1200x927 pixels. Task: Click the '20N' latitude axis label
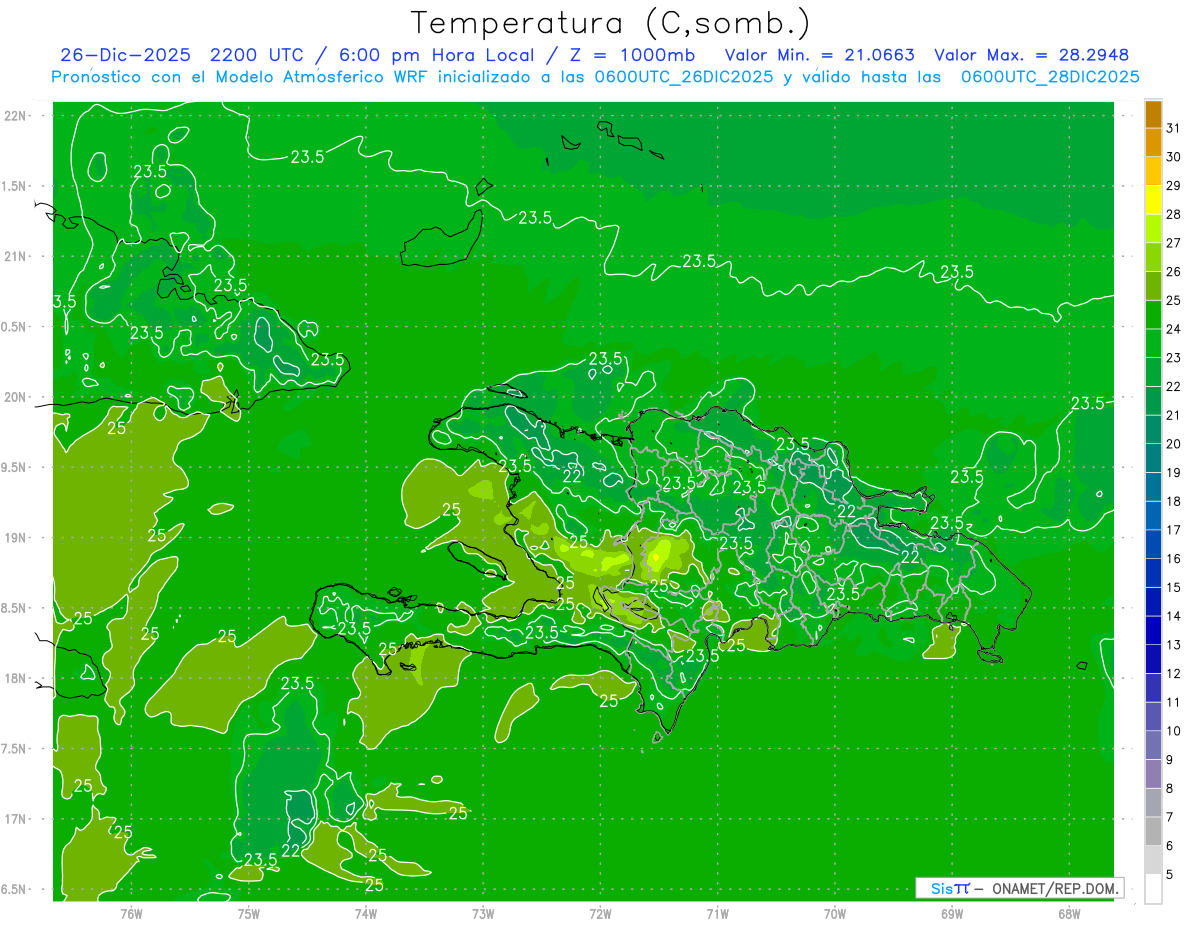tap(15, 397)
